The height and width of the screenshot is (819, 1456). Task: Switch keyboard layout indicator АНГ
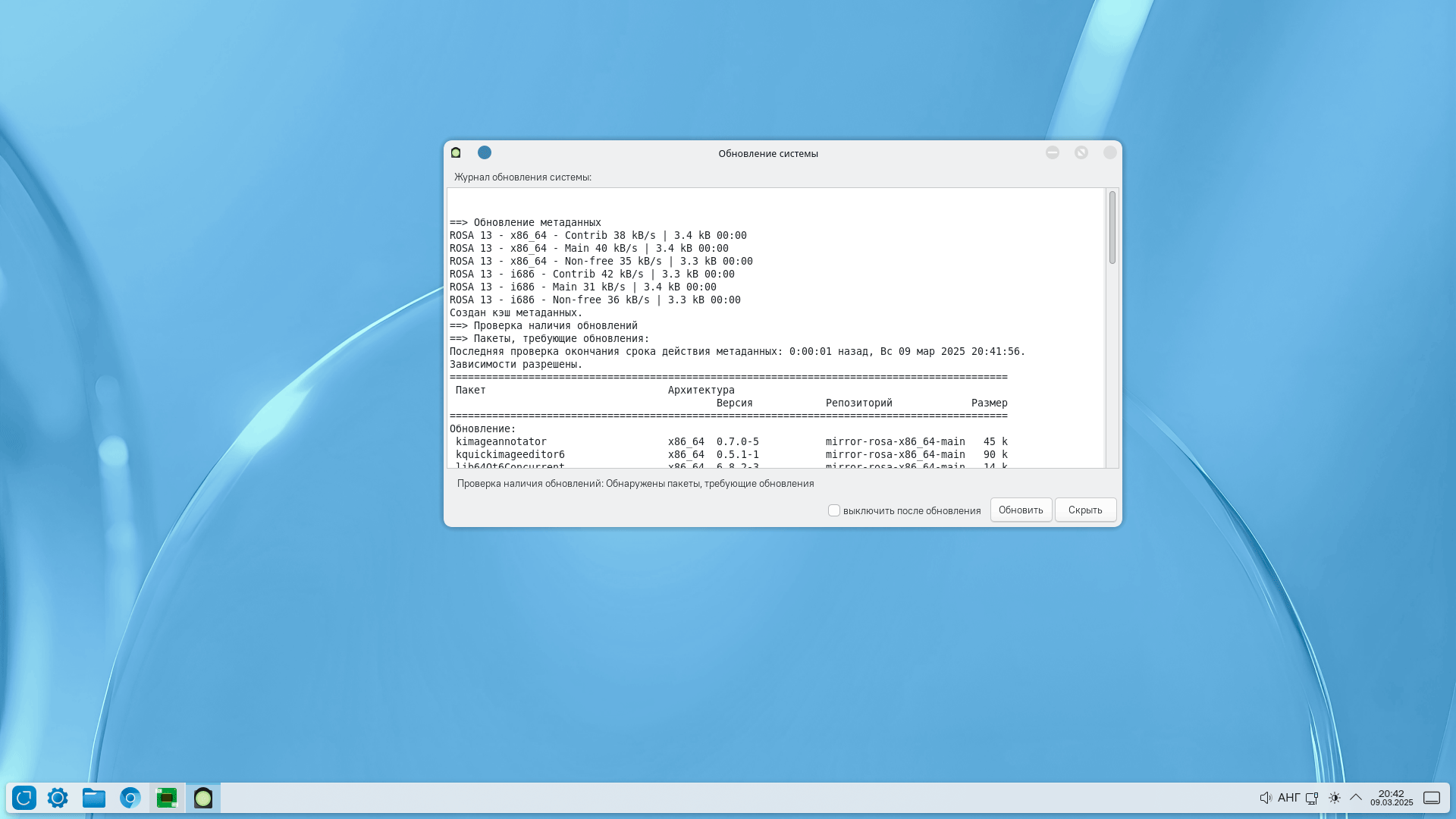pyautogui.click(x=1288, y=798)
